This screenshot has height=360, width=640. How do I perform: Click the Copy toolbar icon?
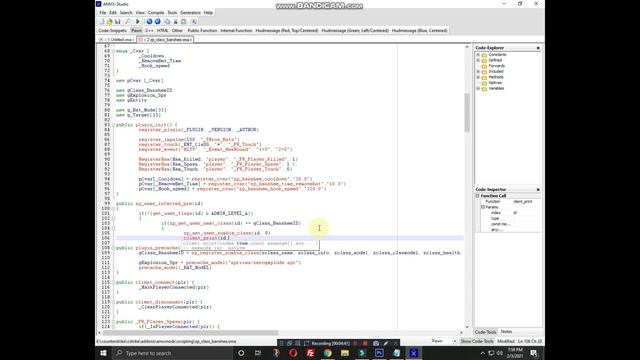click(x=167, y=22)
